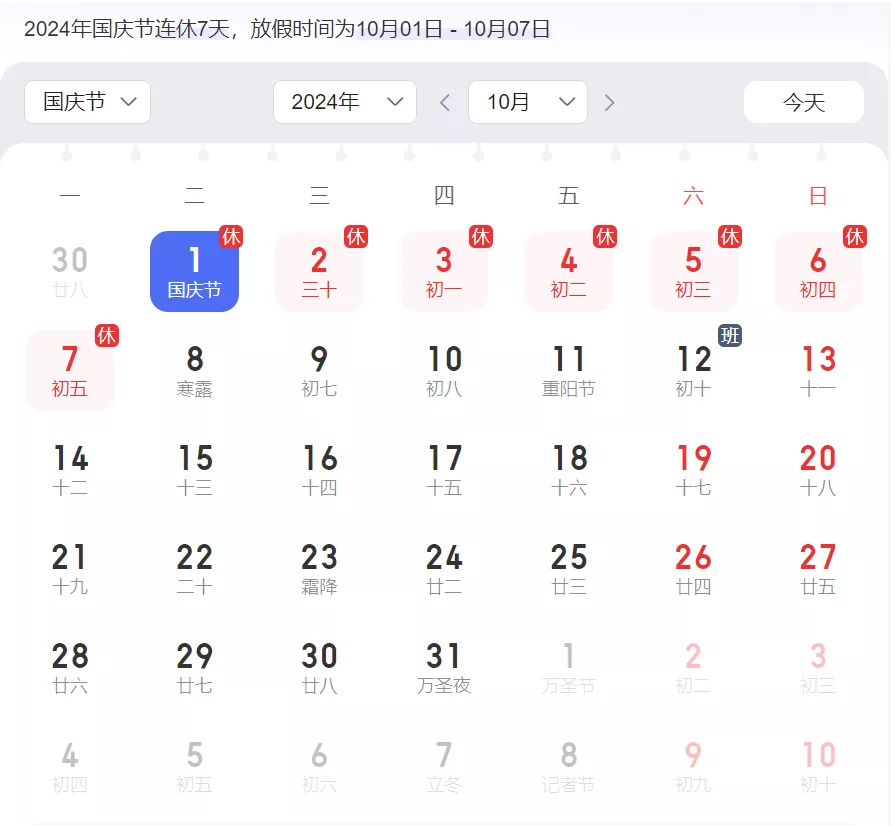
Task: Click the 班 workday badge on October 12
Action: (730, 336)
